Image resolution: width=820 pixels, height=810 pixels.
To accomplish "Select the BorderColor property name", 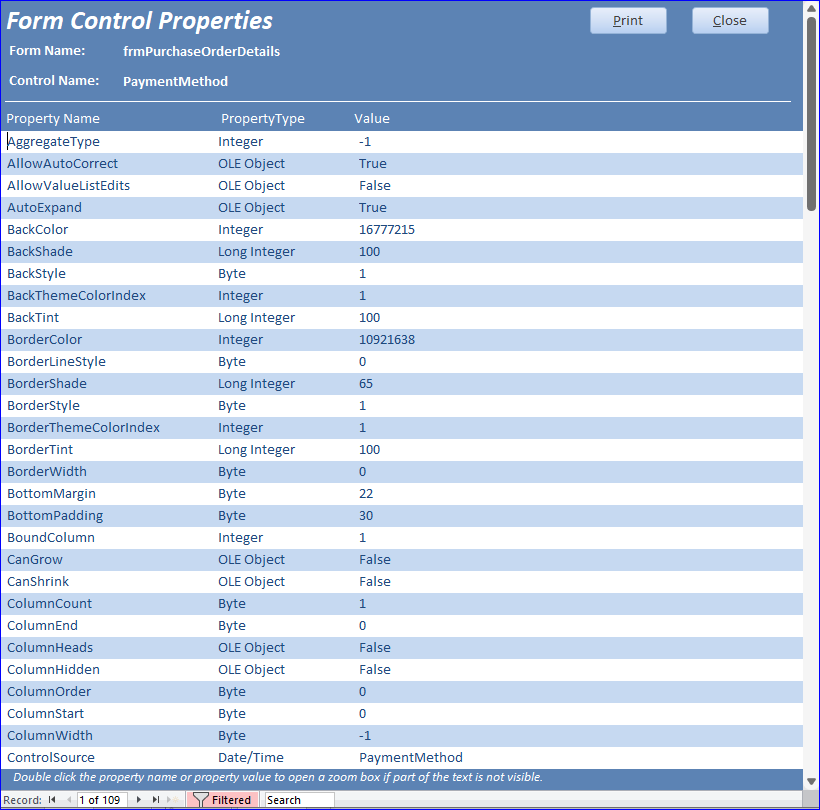I will pyautogui.click(x=44, y=339).
